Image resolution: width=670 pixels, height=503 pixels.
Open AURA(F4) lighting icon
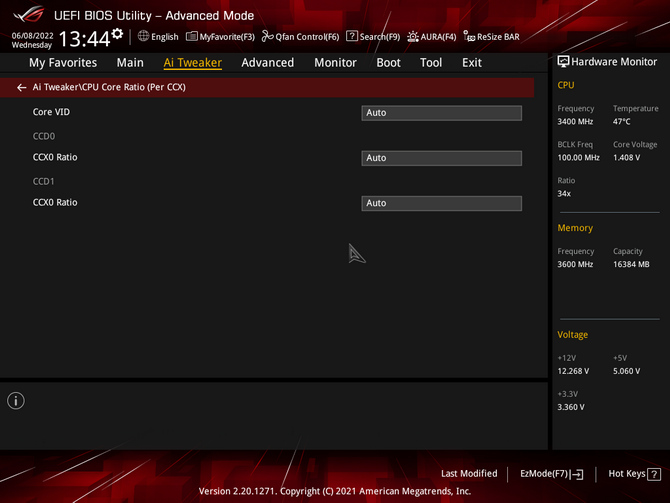pos(412,36)
